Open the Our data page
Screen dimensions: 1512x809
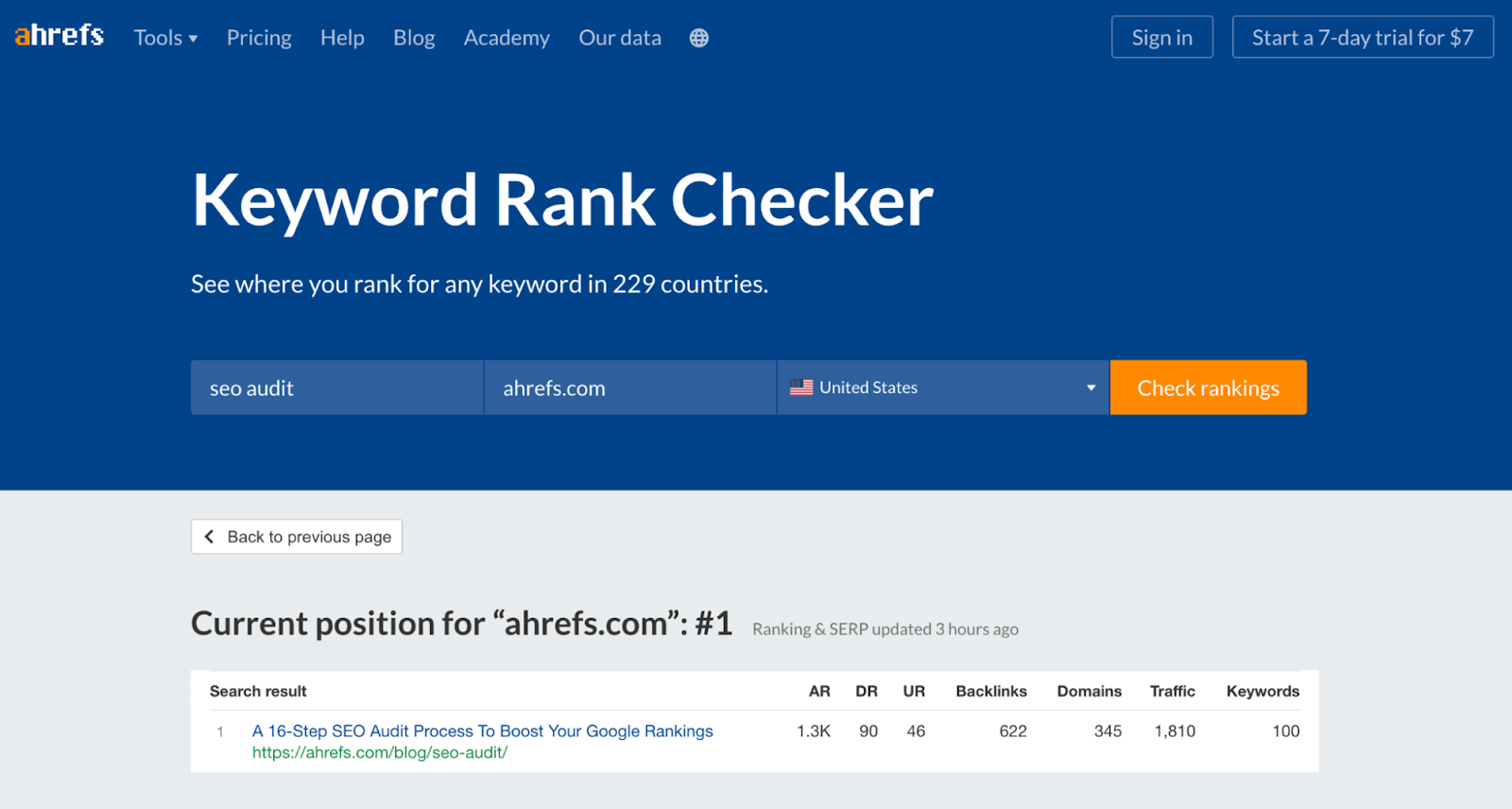(x=620, y=38)
